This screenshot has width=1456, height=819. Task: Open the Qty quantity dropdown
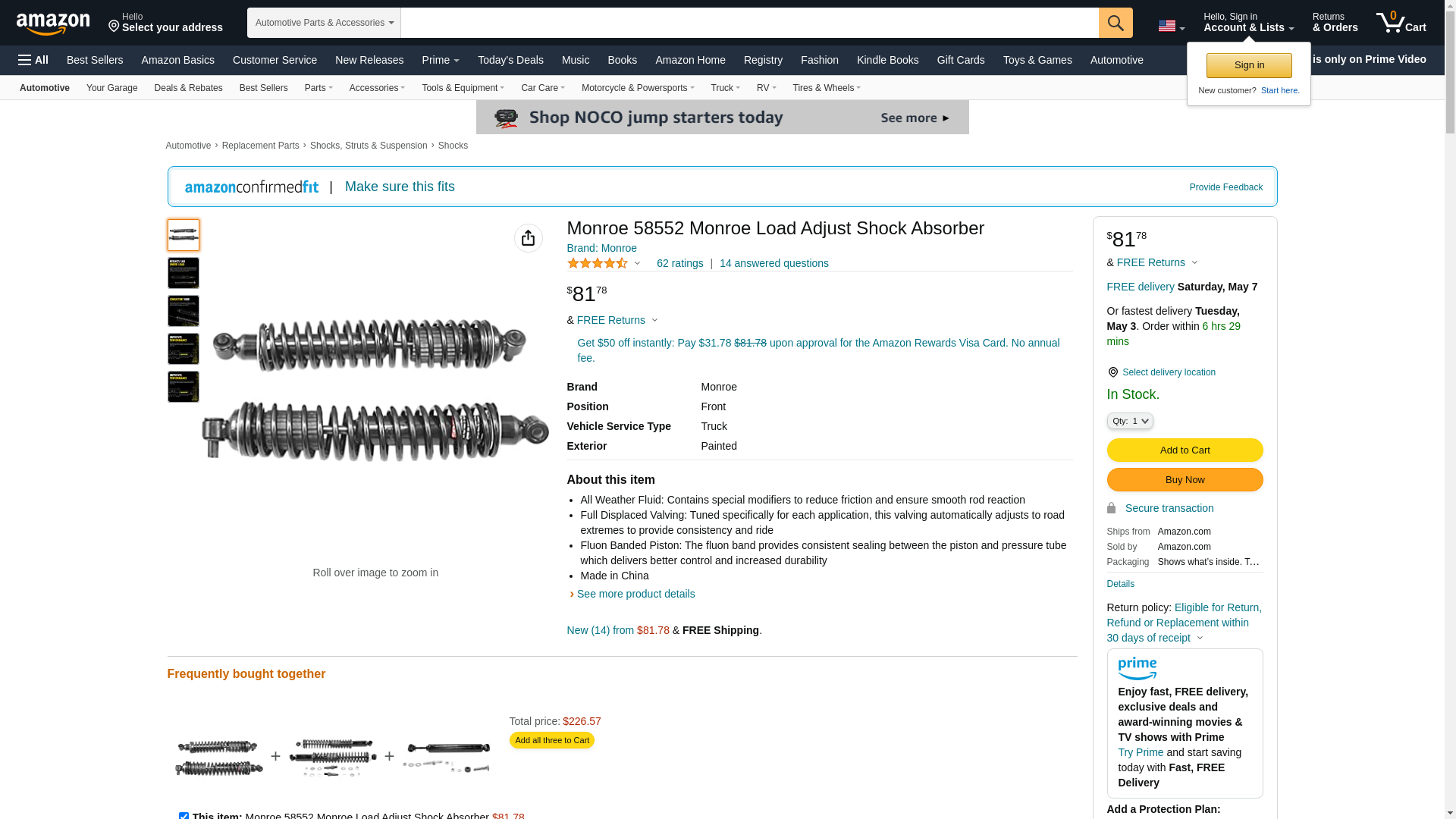1129,421
